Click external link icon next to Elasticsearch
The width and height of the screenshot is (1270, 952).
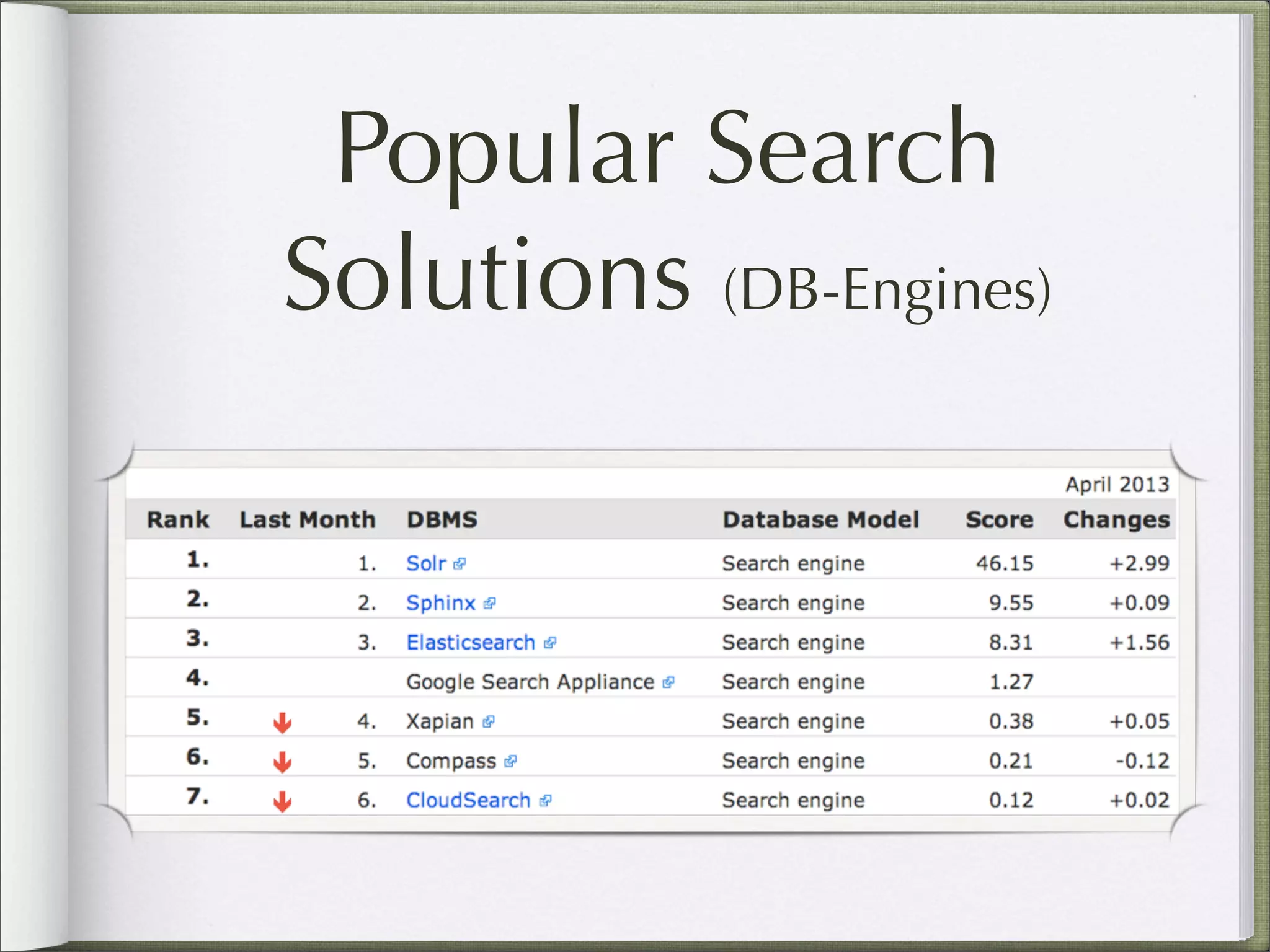pyautogui.click(x=550, y=643)
